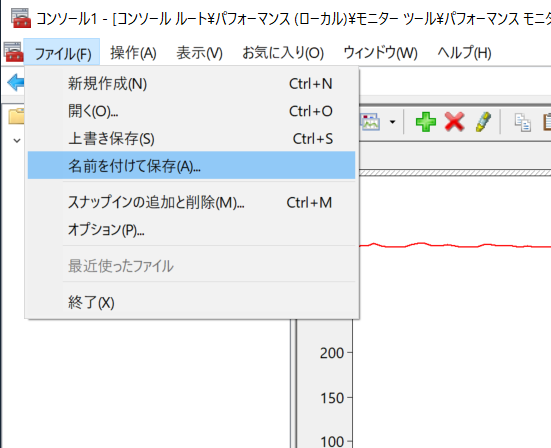Click the Copy Properties icon

(x=523, y=122)
